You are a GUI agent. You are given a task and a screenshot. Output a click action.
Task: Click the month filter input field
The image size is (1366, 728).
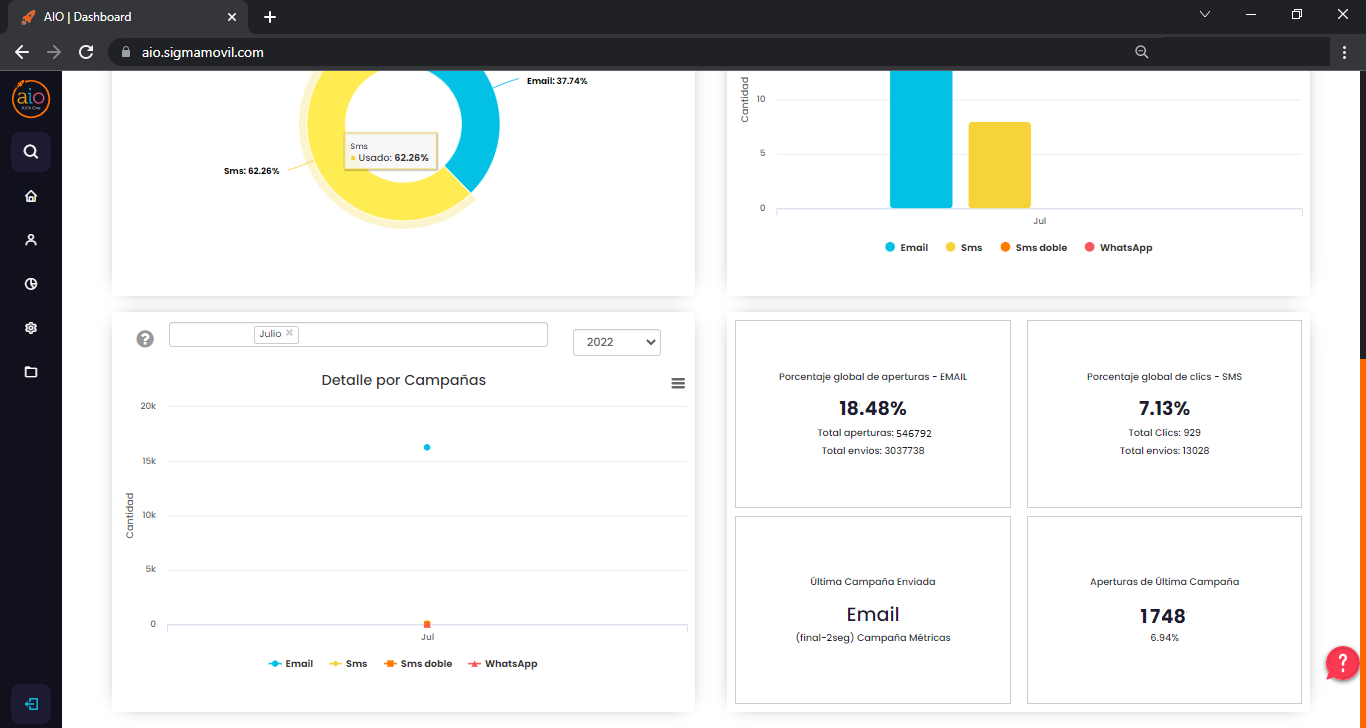tap(420, 334)
